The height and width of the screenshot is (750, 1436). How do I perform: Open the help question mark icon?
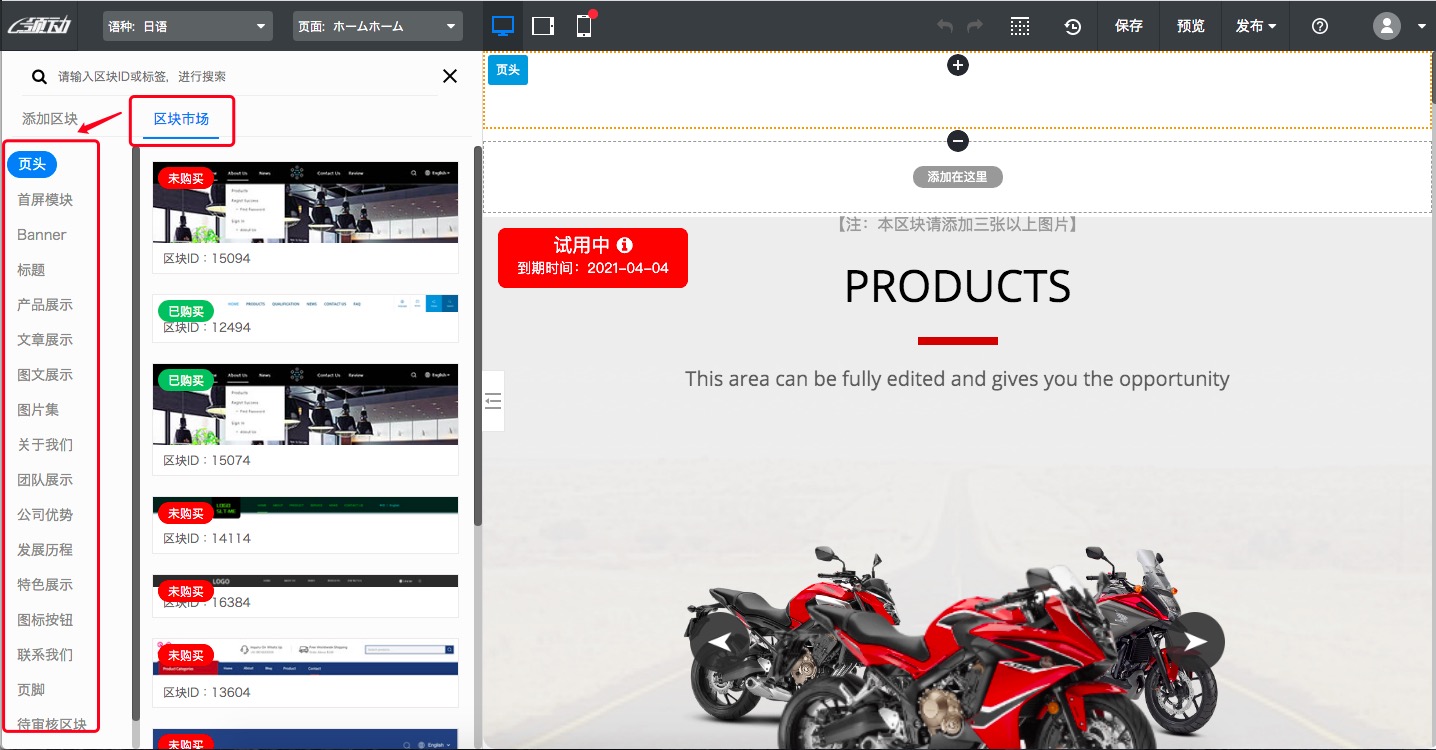(x=1319, y=27)
